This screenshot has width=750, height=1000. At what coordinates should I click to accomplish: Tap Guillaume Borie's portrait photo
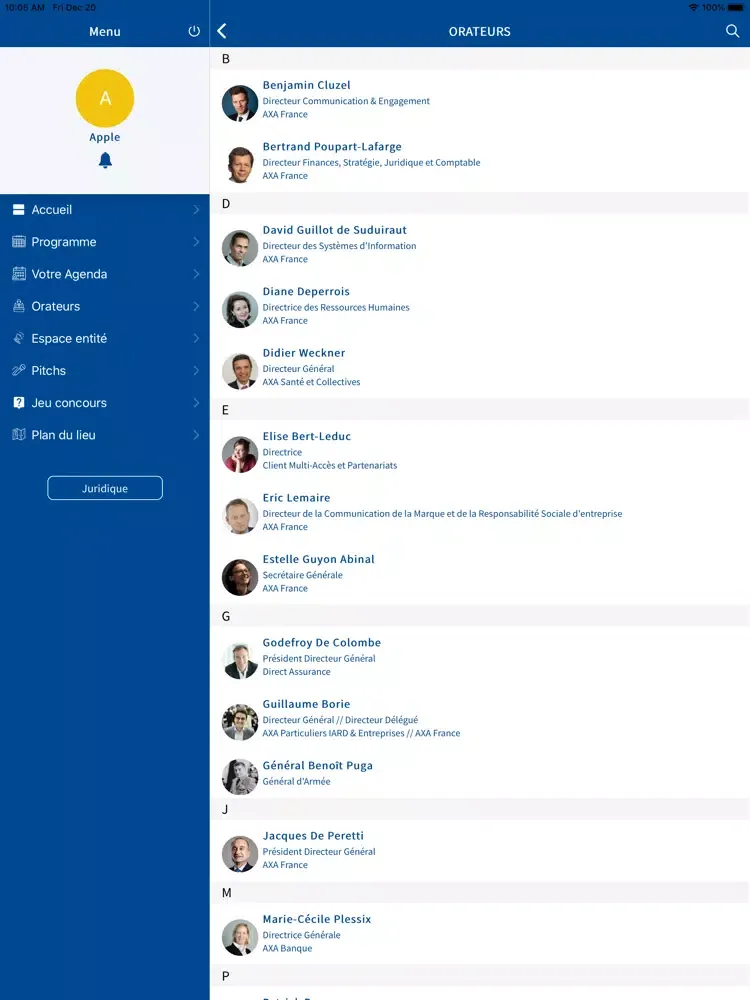[x=240, y=722]
